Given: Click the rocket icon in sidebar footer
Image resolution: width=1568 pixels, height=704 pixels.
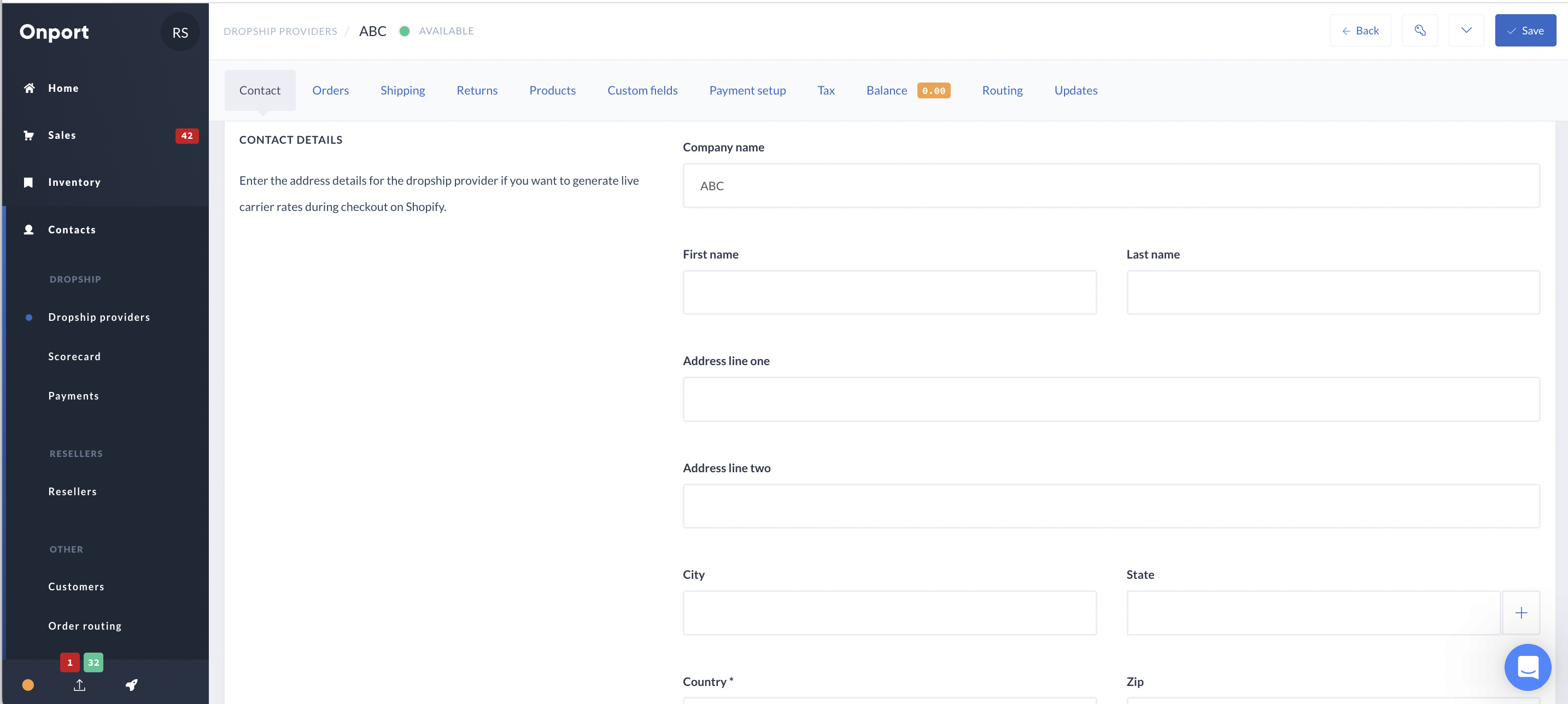Looking at the screenshot, I should click(131, 685).
